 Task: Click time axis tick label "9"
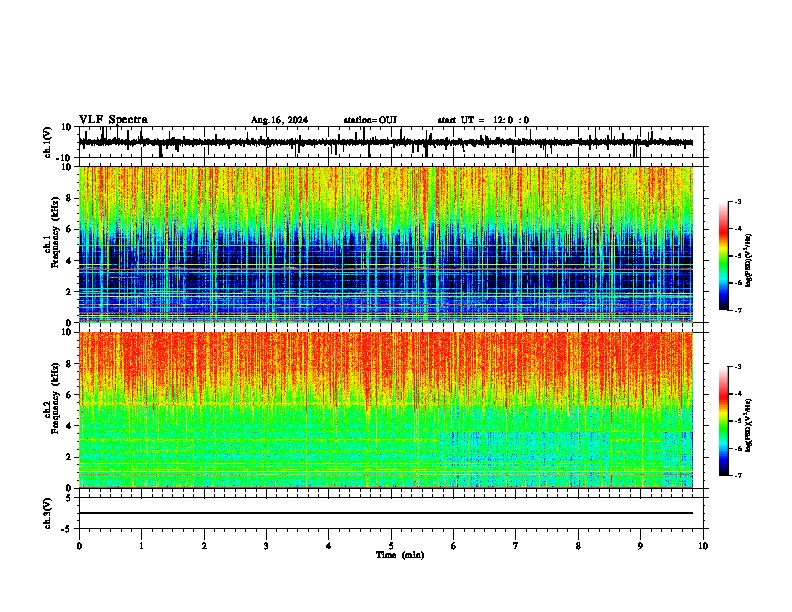tap(640, 546)
